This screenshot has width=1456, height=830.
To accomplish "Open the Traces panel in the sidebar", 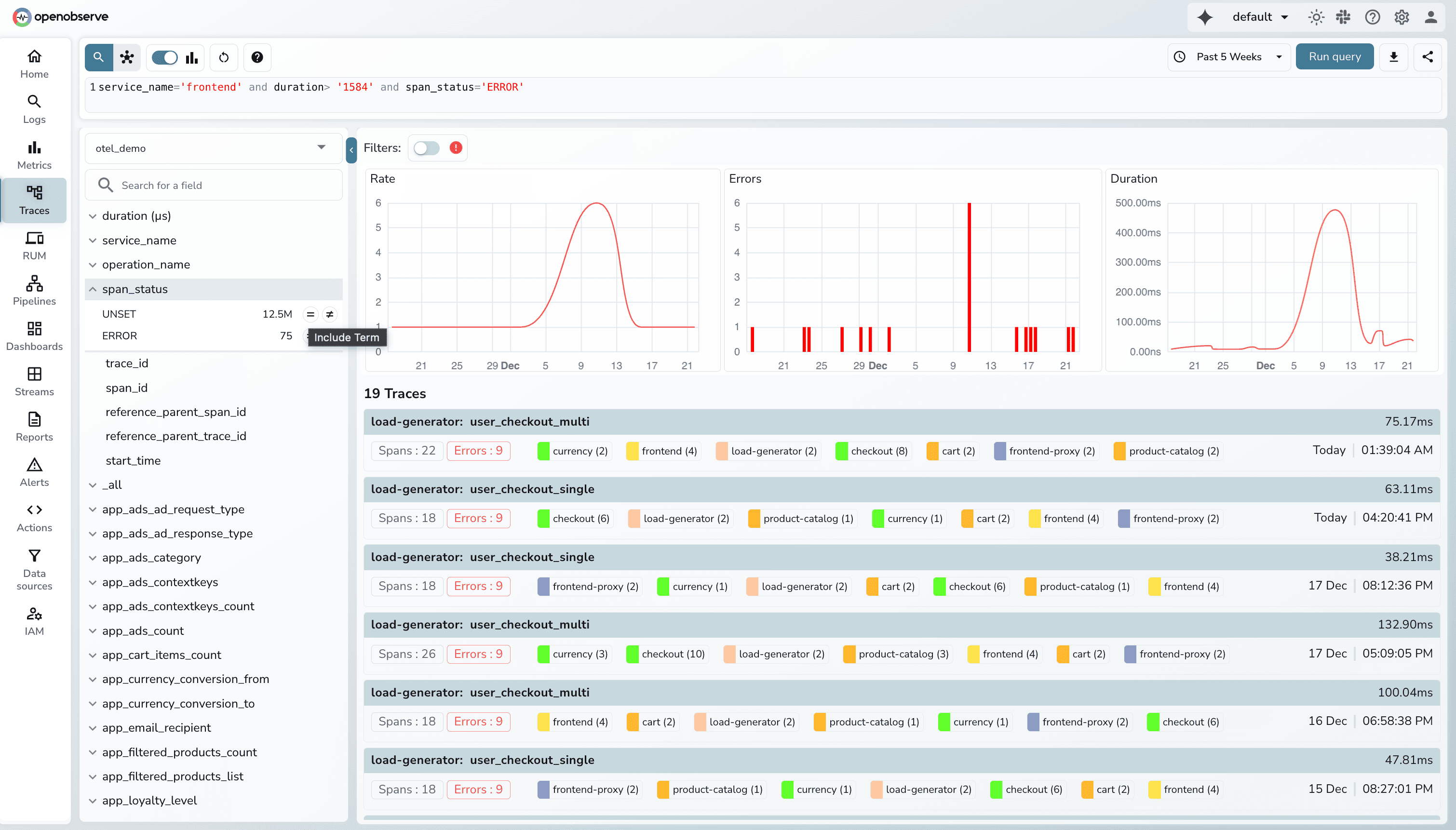I will tap(34, 200).
